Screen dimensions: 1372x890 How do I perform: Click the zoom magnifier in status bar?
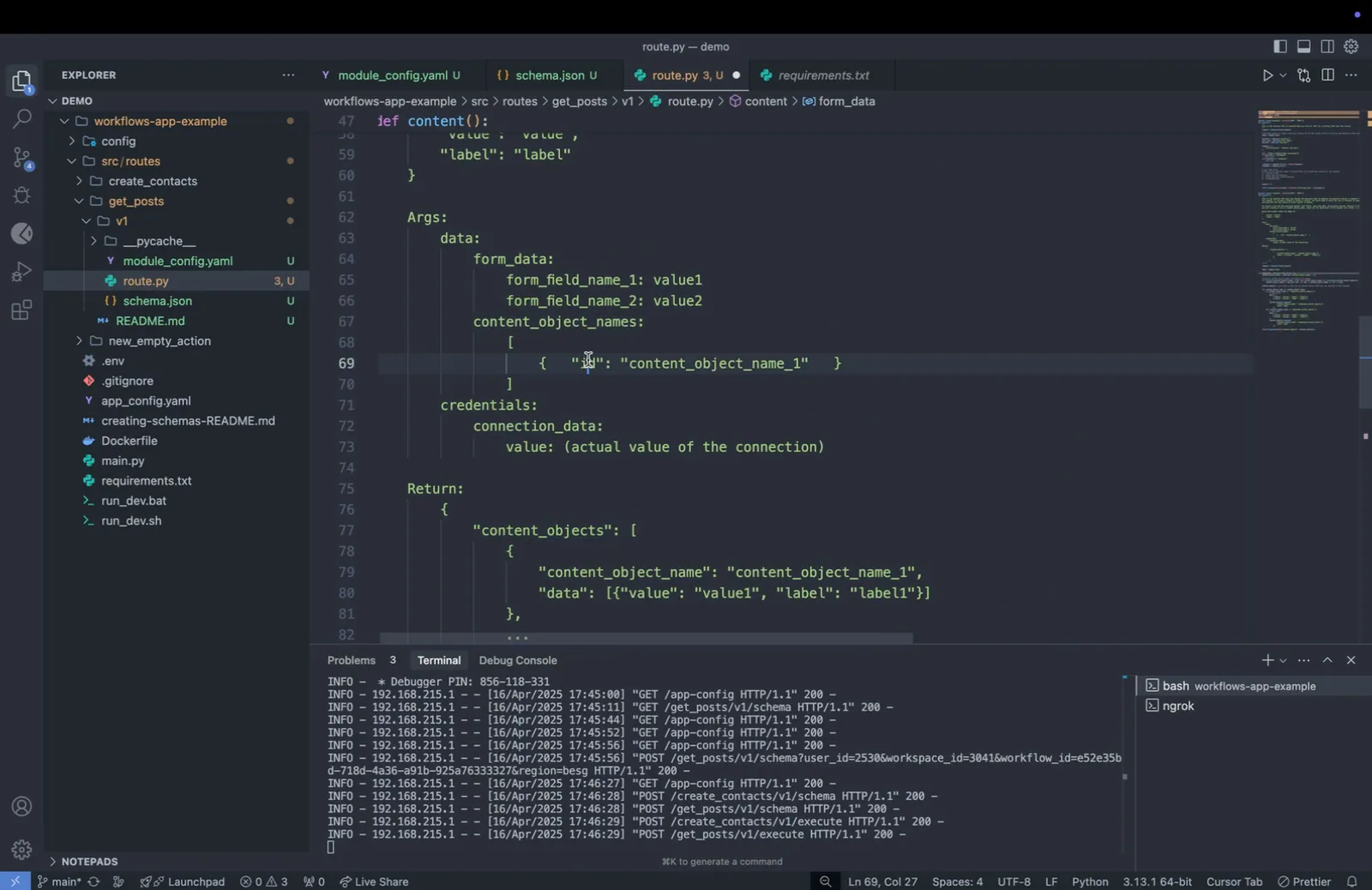(x=825, y=881)
